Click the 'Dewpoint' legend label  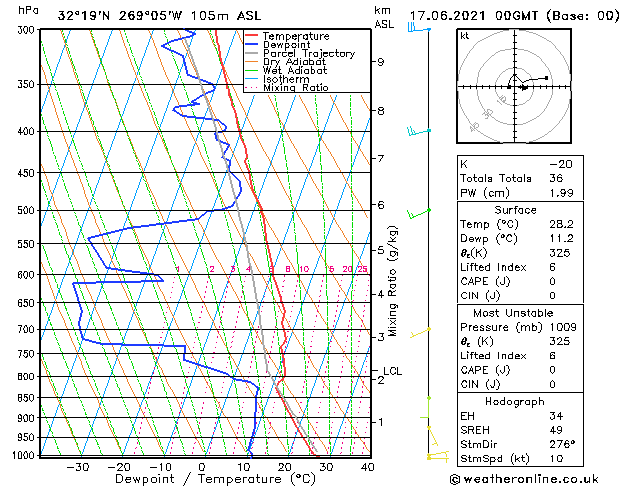tap(286, 45)
